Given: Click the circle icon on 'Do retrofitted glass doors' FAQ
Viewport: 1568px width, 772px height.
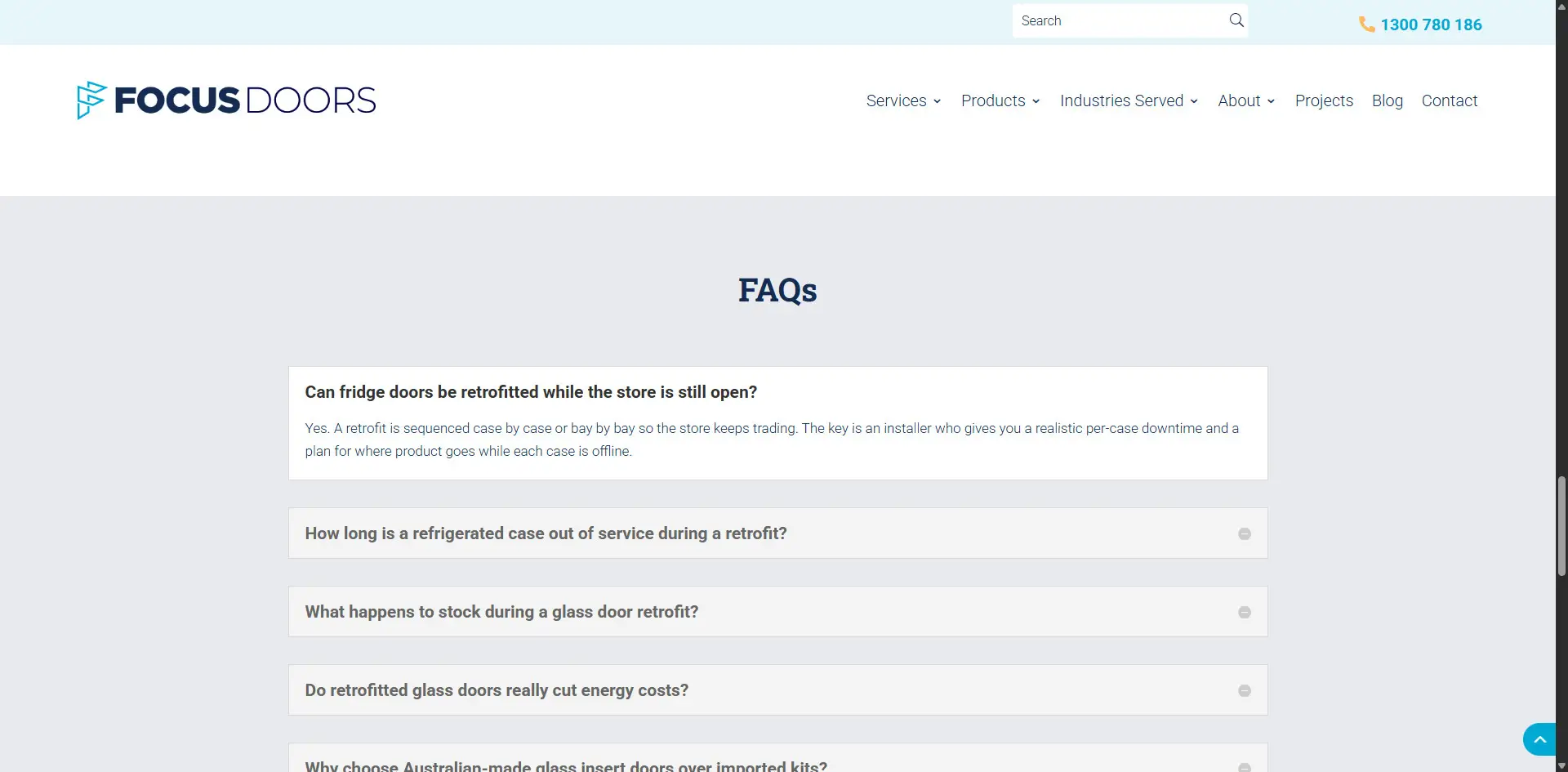Looking at the screenshot, I should (x=1245, y=690).
